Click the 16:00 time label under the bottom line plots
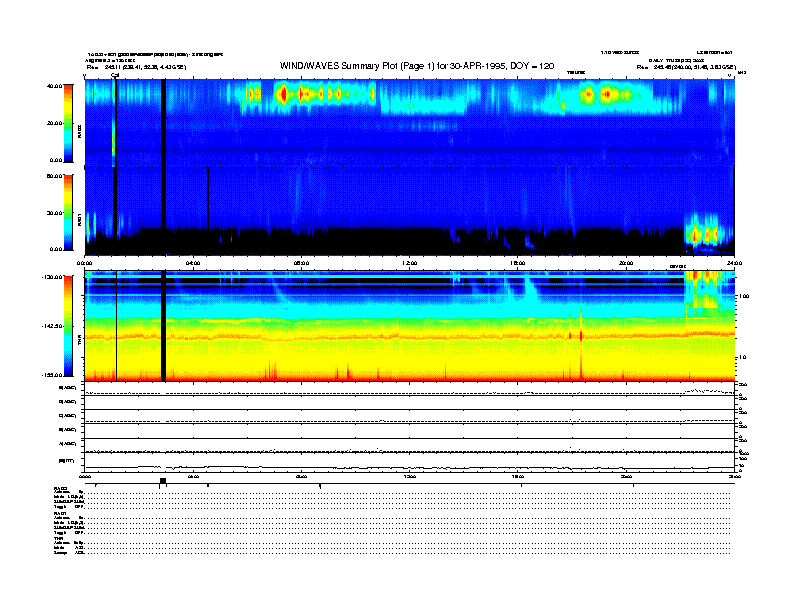 coord(518,476)
